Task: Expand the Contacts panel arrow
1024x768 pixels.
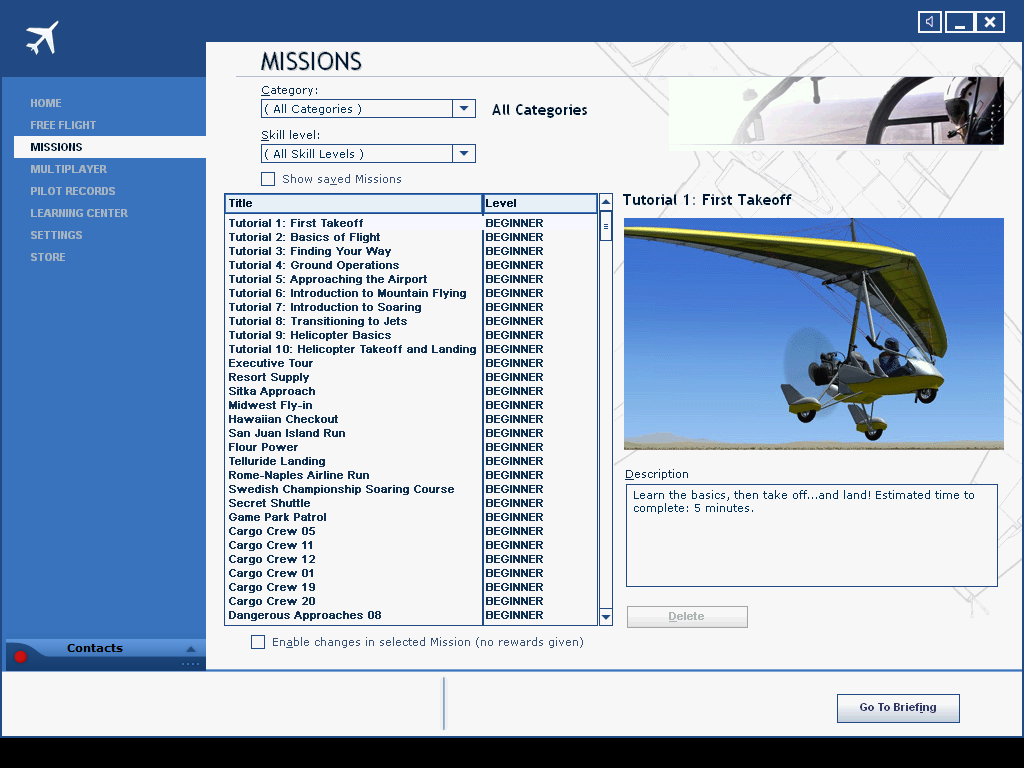Action: click(190, 649)
